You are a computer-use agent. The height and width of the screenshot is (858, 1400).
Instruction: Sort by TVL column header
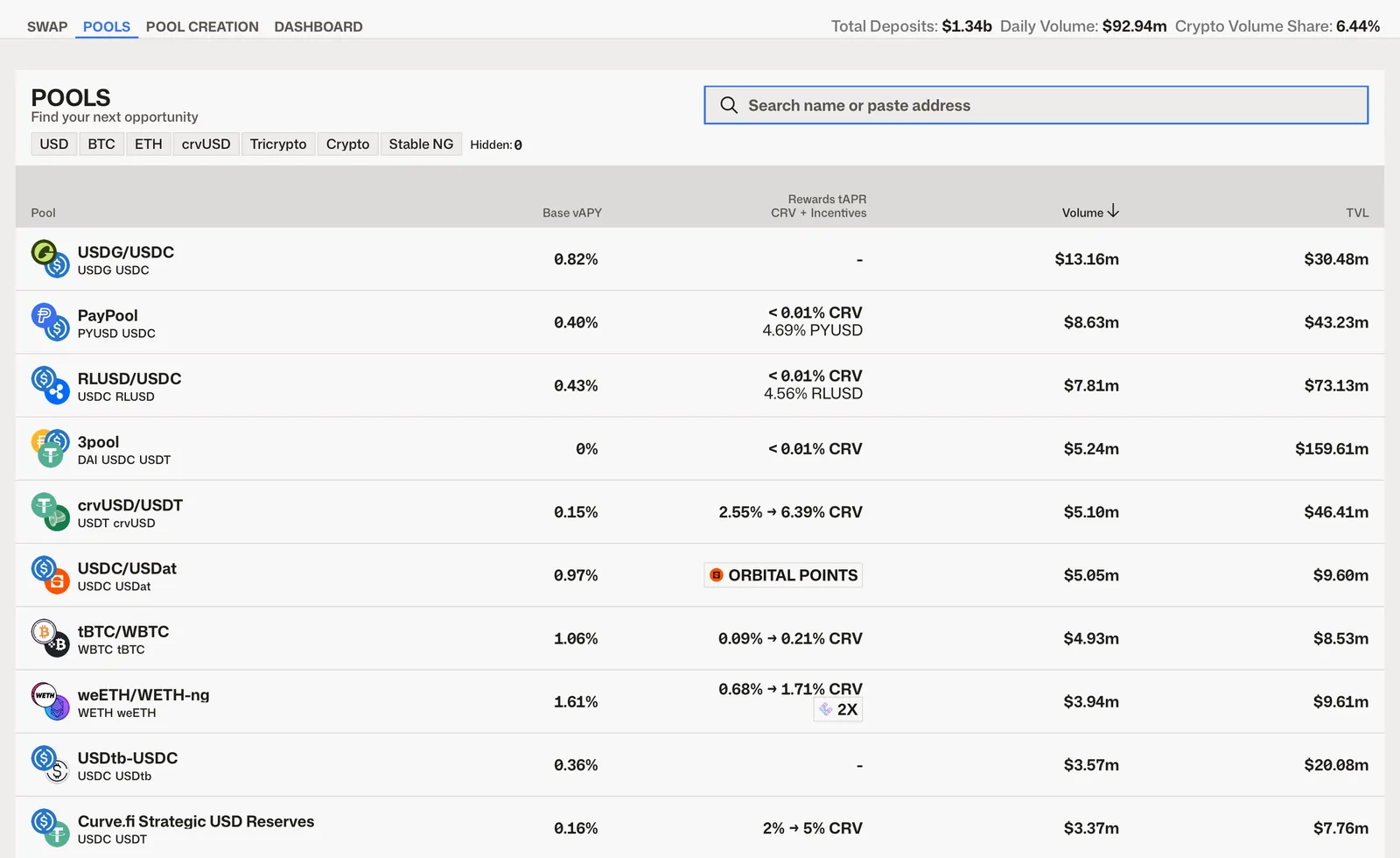pyautogui.click(x=1357, y=213)
